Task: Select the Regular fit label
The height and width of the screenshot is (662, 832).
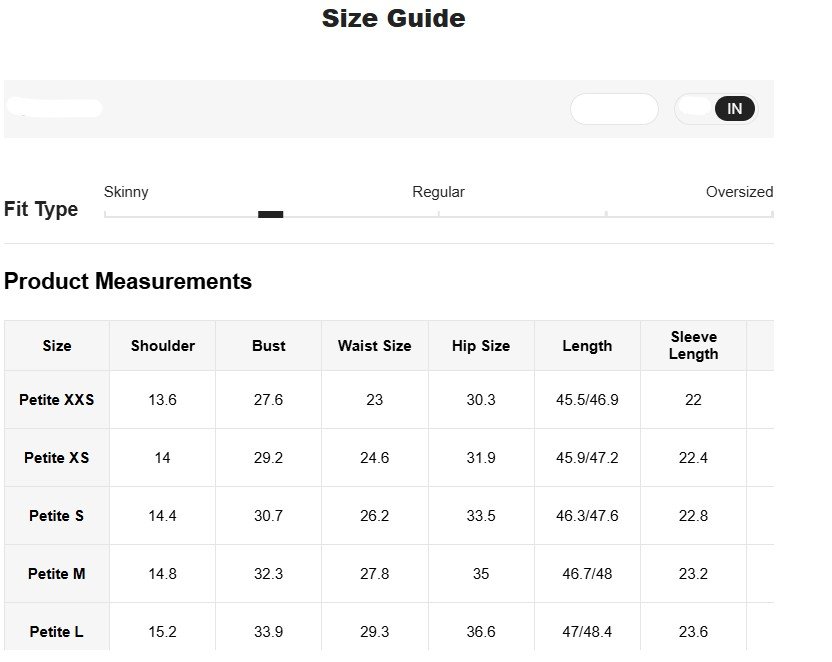Action: point(438,192)
